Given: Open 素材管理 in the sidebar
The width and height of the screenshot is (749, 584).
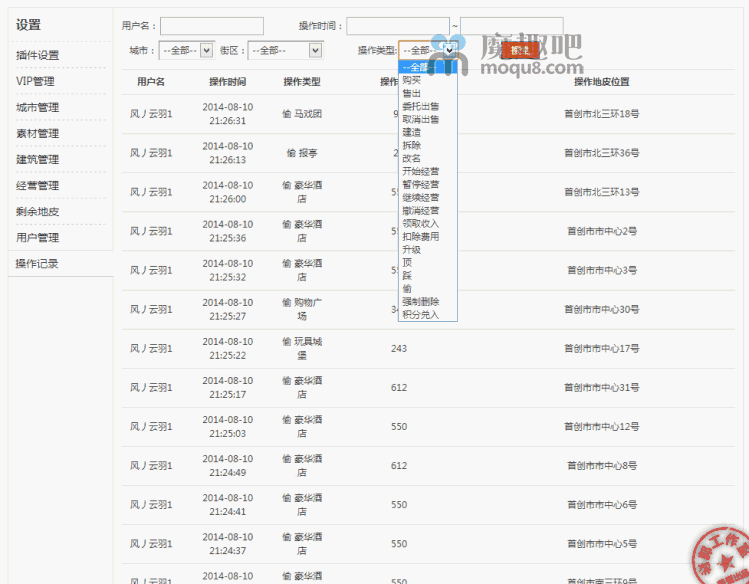Looking at the screenshot, I should (x=37, y=133).
